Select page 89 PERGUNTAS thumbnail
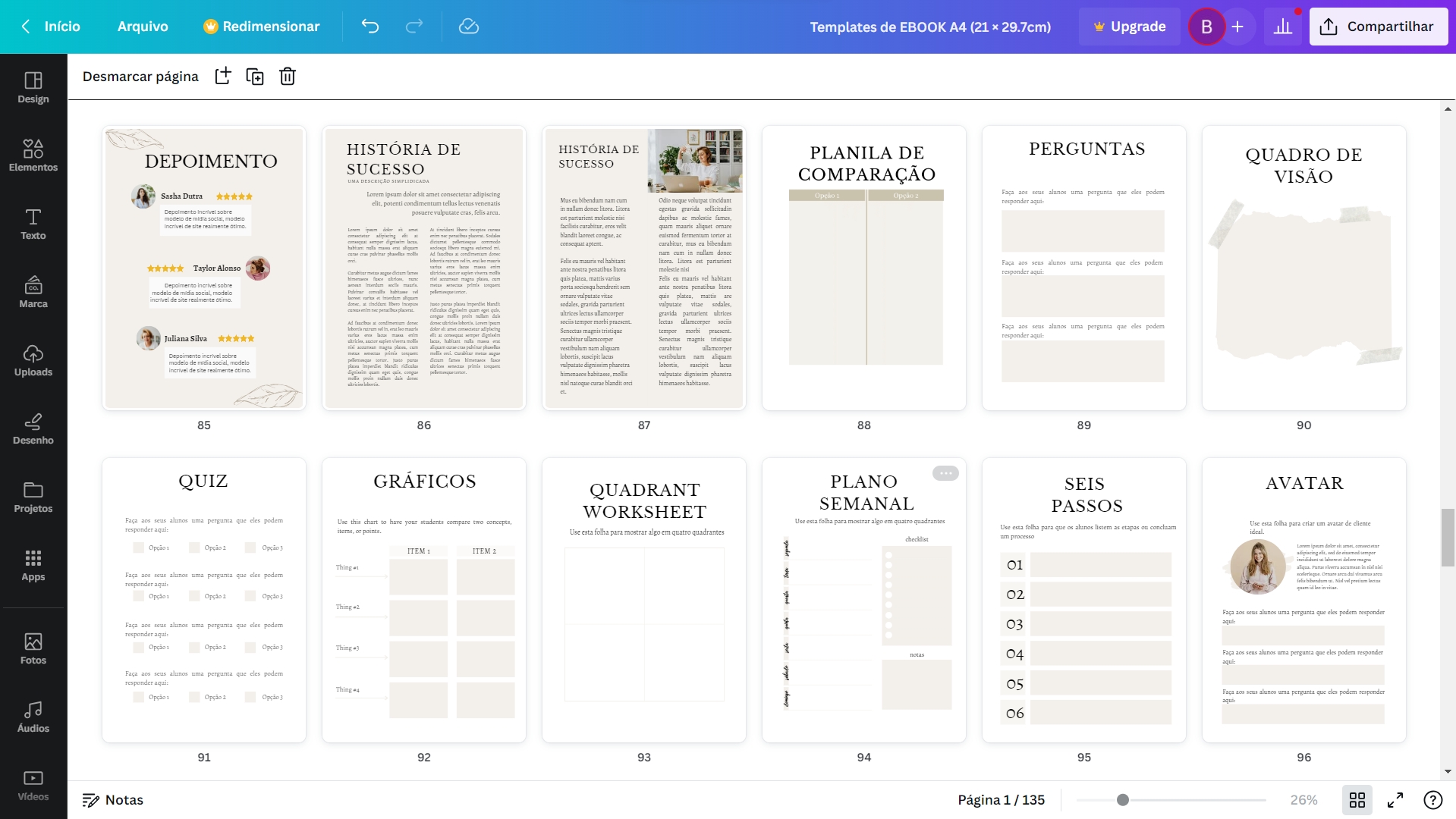 [1084, 268]
